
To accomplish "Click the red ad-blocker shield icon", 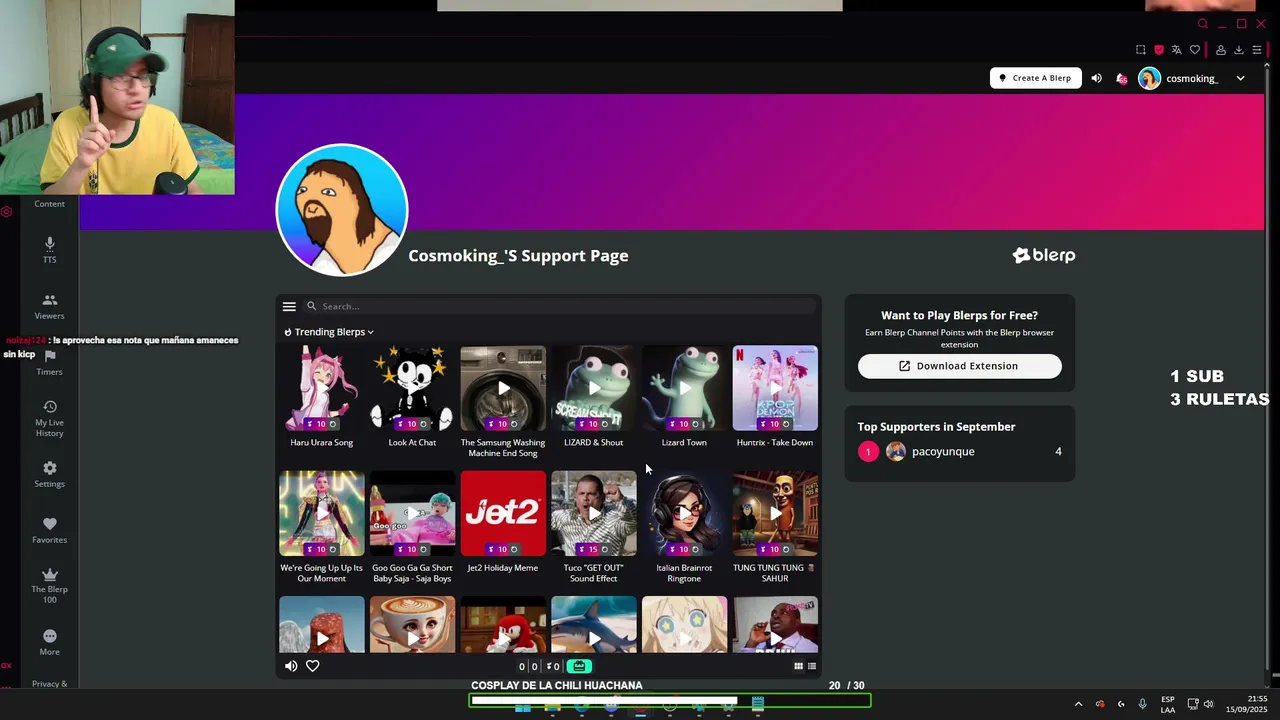I will tap(1159, 50).
